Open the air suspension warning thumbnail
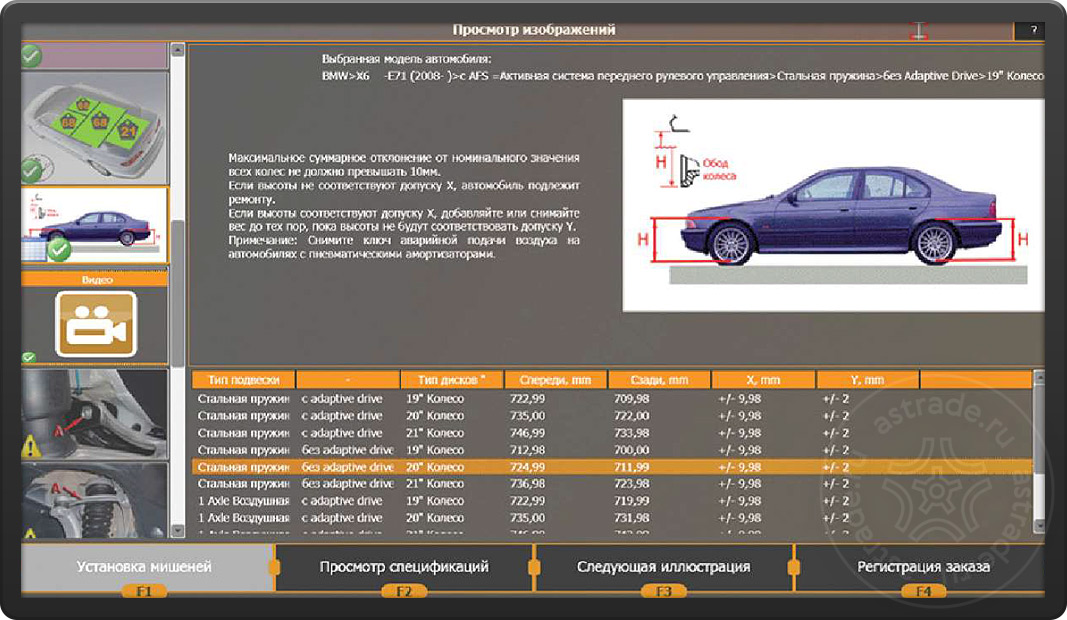 (x=95, y=414)
